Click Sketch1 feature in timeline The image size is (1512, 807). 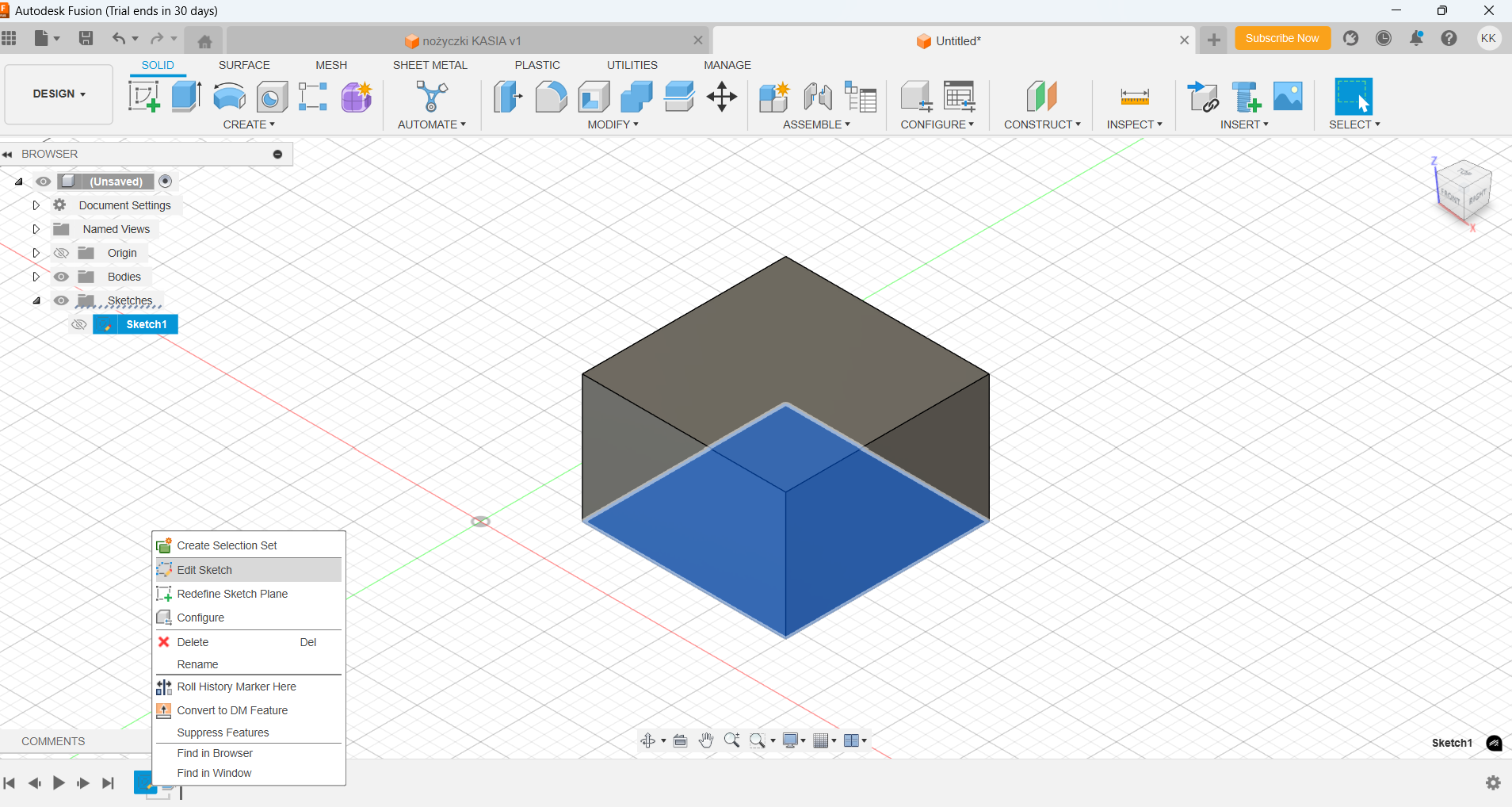click(x=145, y=783)
